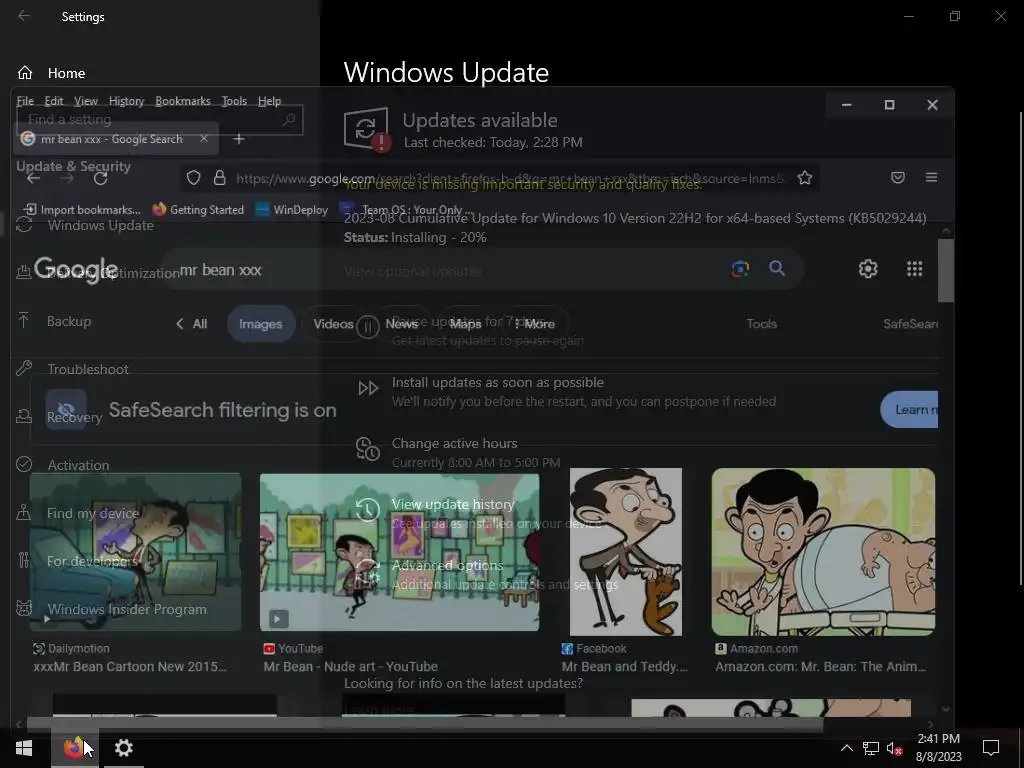Select Backup in Settings sidebar

69,321
